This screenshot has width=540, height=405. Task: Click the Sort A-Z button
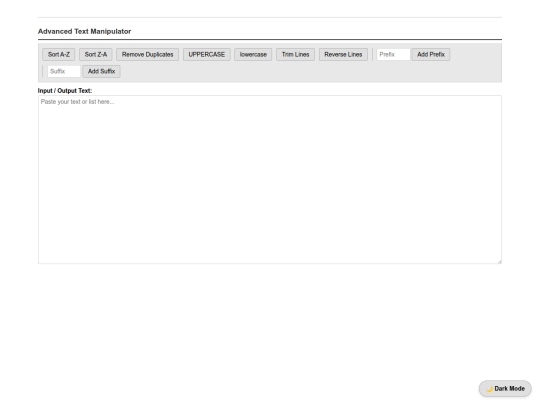point(59,54)
